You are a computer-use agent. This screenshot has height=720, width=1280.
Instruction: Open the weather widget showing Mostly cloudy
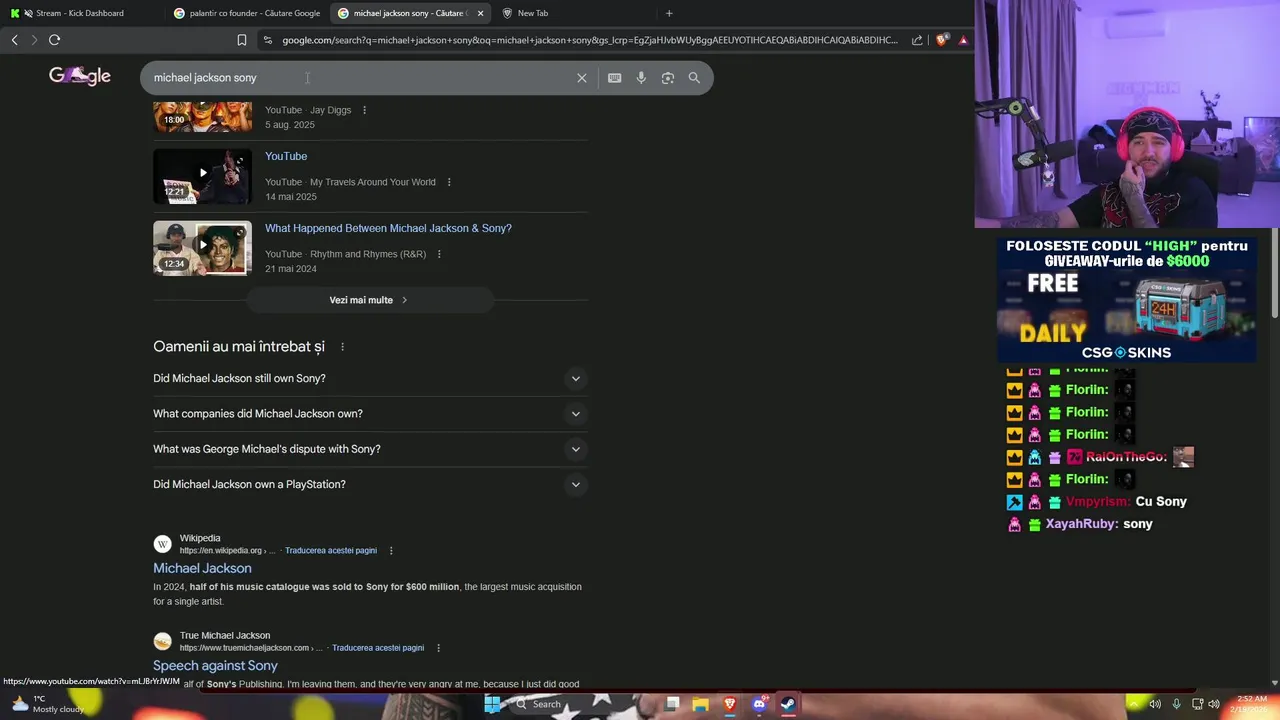click(47, 704)
